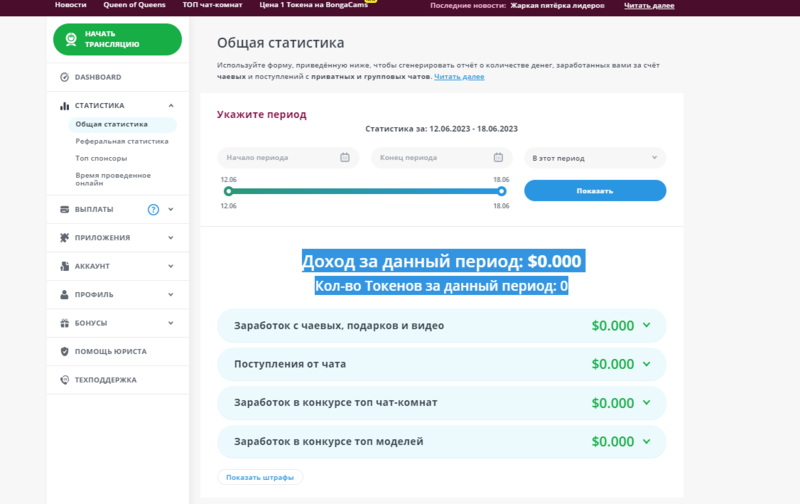The image size is (800, 504).
Task: Click the question mark help icon near Выплаты
Action: point(153,210)
